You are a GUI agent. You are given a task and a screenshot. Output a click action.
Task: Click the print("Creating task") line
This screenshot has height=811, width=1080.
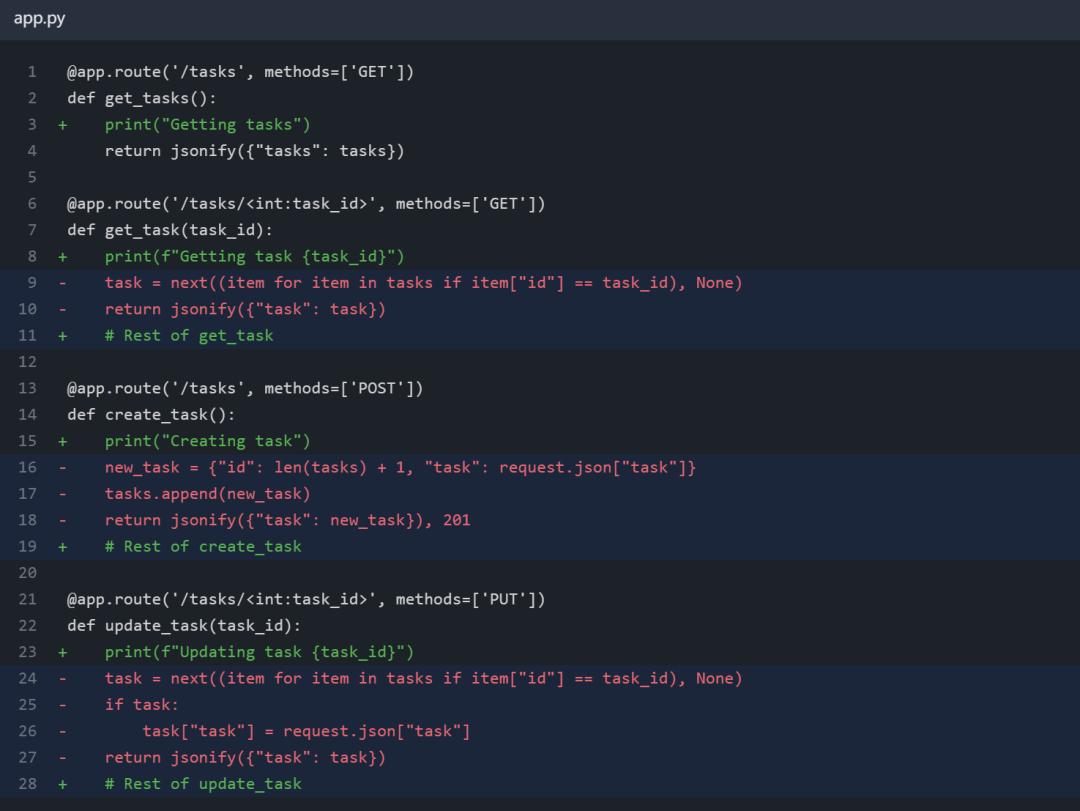[x=207, y=441]
